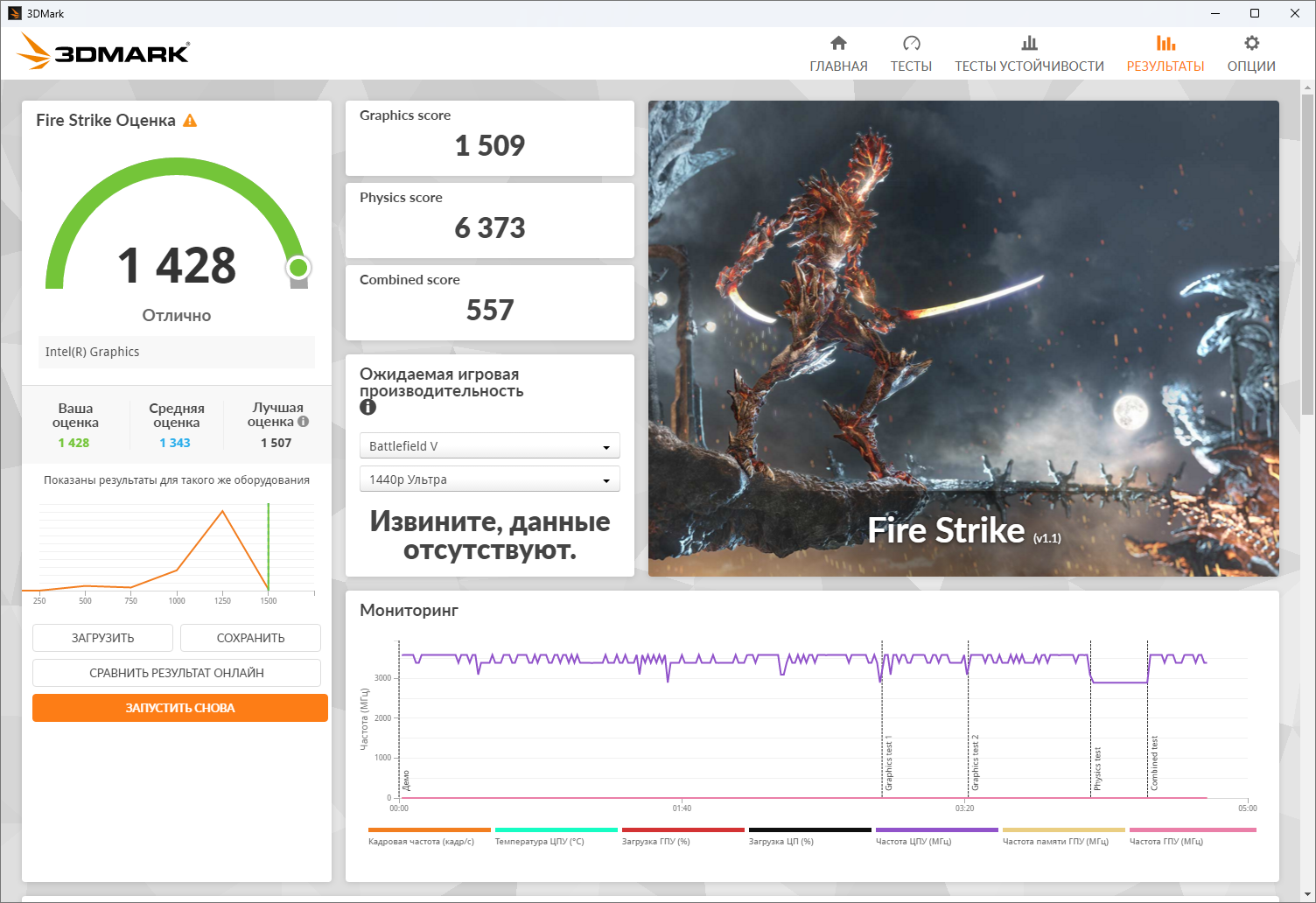Click info icon under expected game performance
1316x903 pixels.
(x=367, y=408)
